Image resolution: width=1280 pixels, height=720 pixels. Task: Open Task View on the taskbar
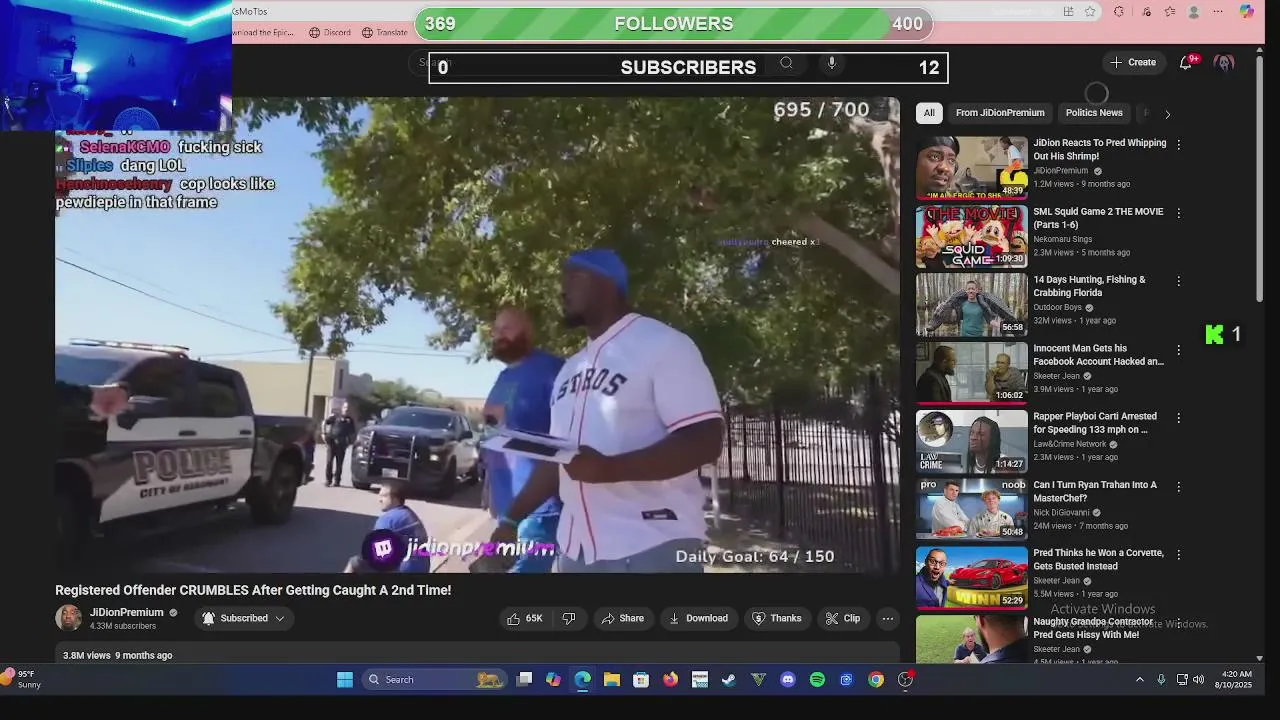[x=524, y=680]
